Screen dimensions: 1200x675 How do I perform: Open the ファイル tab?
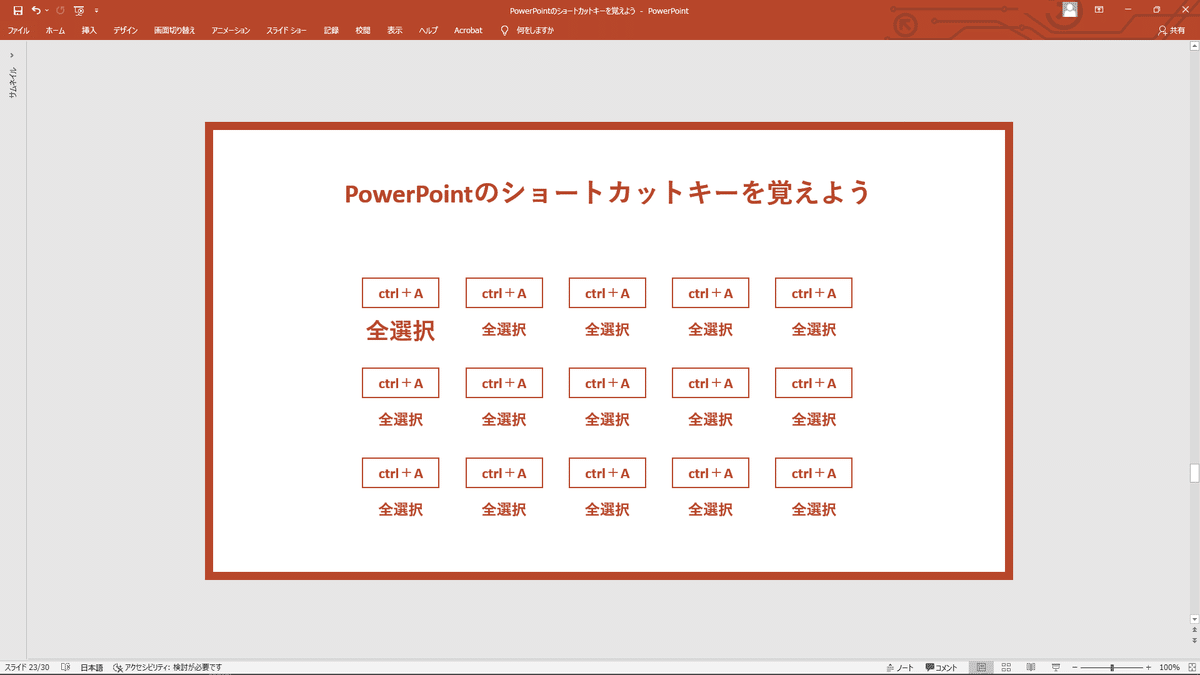(18, 30)
